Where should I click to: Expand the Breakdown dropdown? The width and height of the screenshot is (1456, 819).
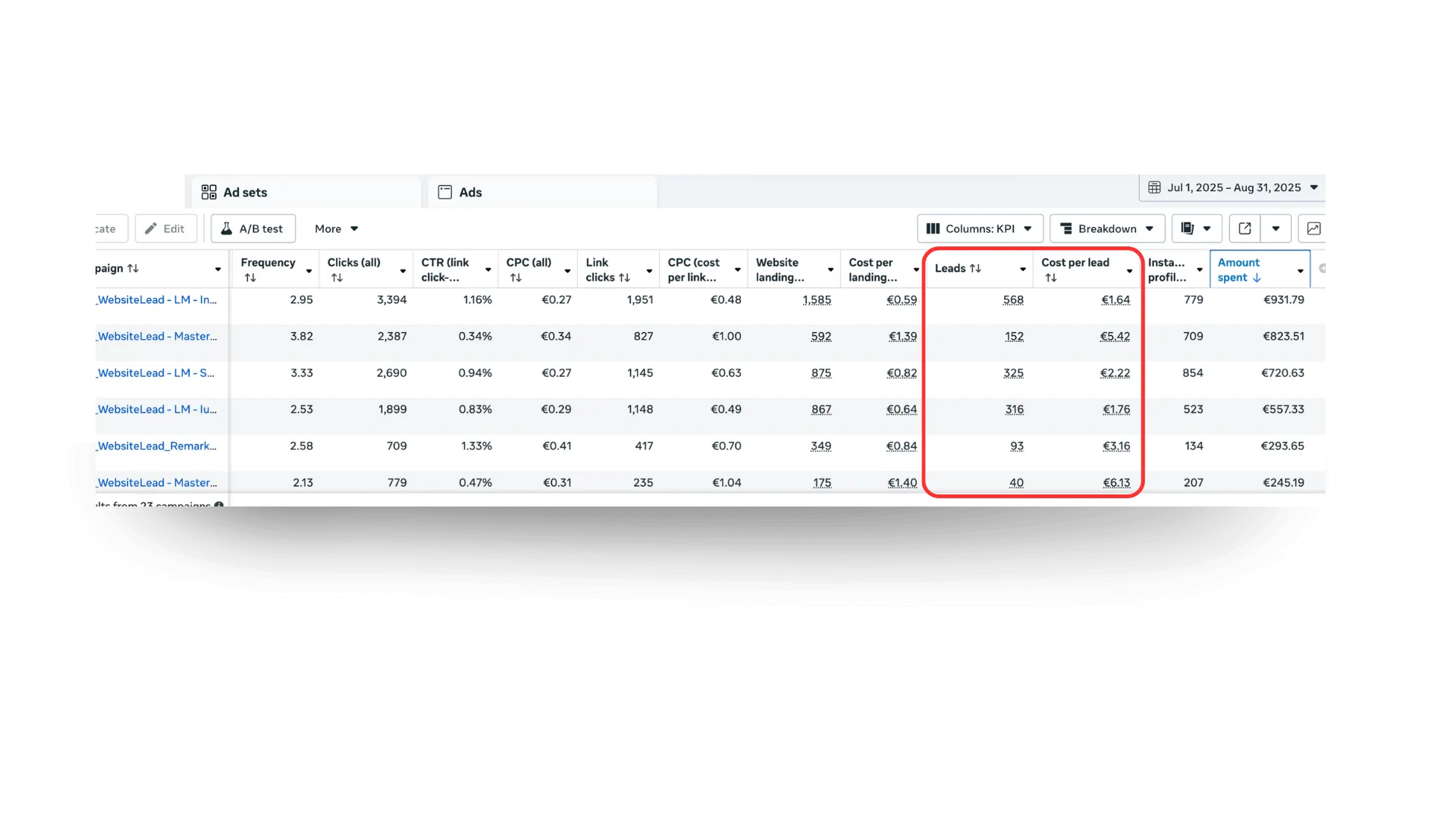click(x=1106, y=228)
